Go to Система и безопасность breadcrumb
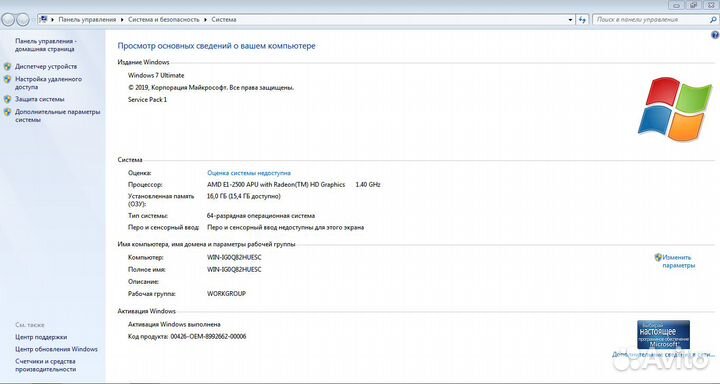This screenshot has width=720, height=384. coord(164,20)
